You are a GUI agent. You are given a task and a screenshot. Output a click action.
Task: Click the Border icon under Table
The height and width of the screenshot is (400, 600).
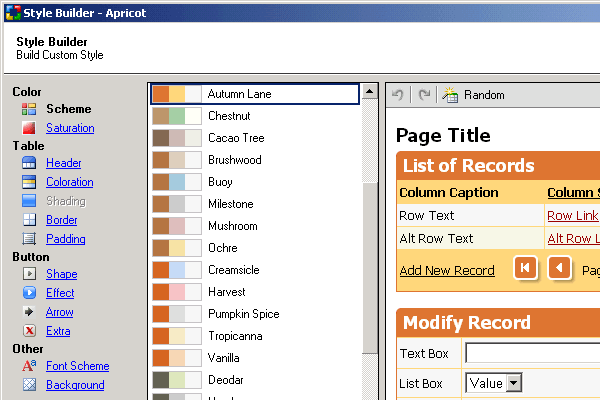[x=29, y=220]
